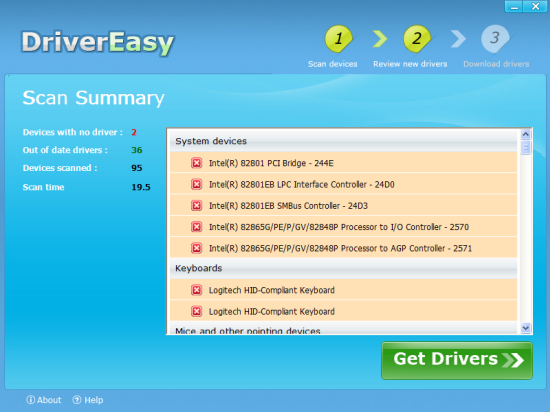Select Intel(R) 82801EB LPC Interface Controller text
Viewport: 550px width, 412px height.
302,185
